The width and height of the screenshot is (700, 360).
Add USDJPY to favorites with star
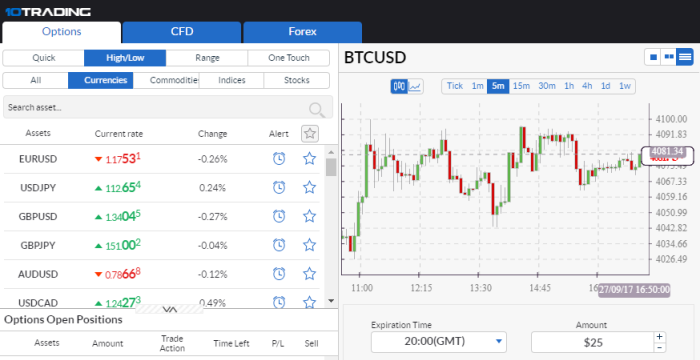pyautogui.click(x=309, y=187)
